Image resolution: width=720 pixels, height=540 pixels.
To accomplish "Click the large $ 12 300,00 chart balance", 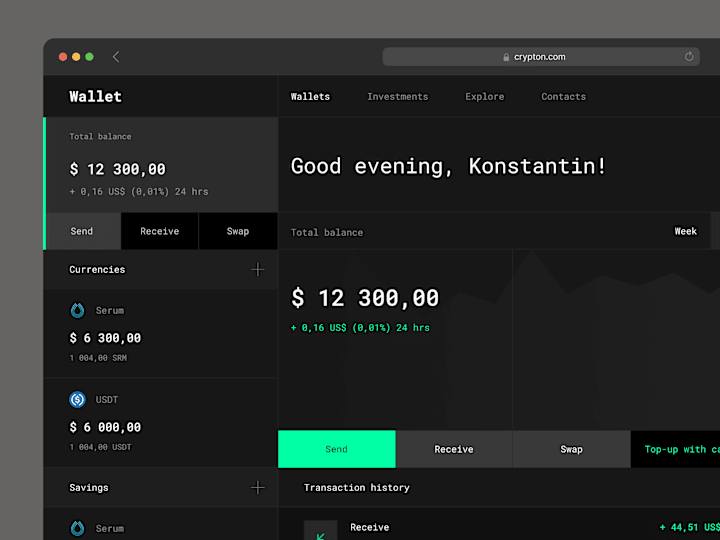I will 365,298.
